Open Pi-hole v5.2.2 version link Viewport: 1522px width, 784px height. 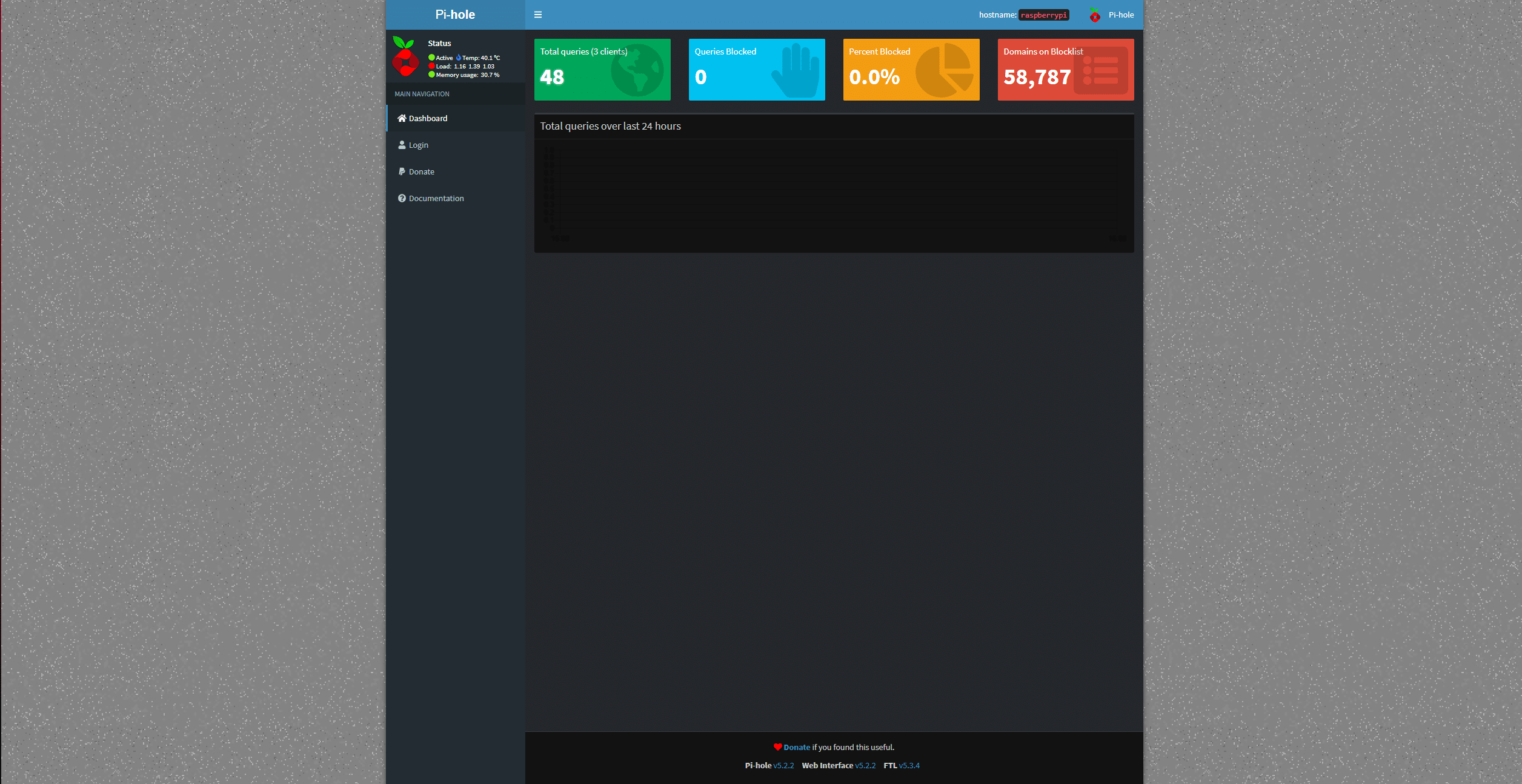[x=783, y=765]
